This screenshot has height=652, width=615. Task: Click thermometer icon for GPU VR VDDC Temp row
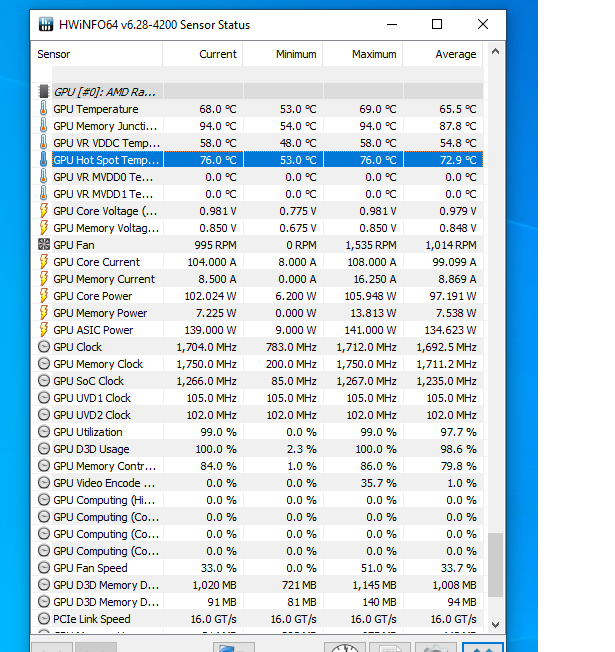44,143
